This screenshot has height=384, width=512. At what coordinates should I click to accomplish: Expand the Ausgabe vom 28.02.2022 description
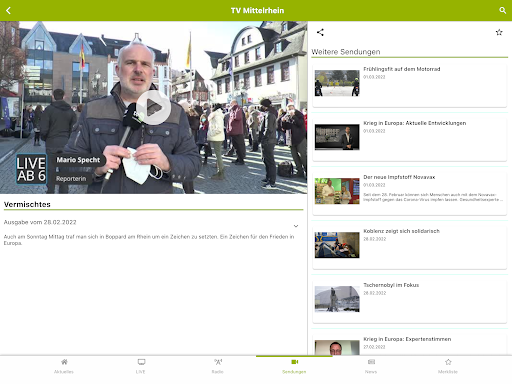[296, 226]
